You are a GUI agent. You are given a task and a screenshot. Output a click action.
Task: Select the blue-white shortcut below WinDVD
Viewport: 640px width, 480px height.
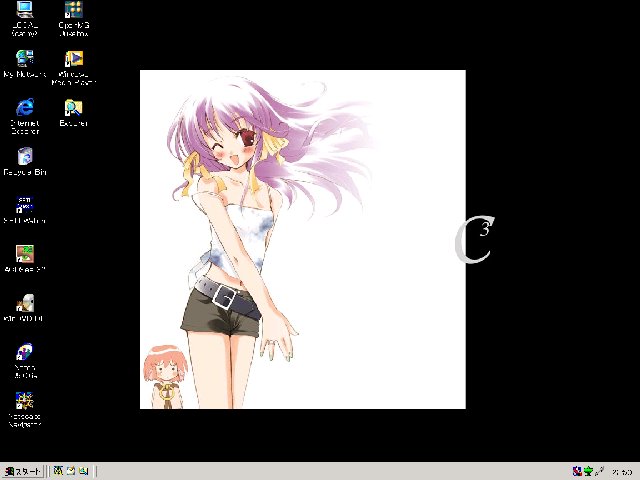tap(25, 351)
